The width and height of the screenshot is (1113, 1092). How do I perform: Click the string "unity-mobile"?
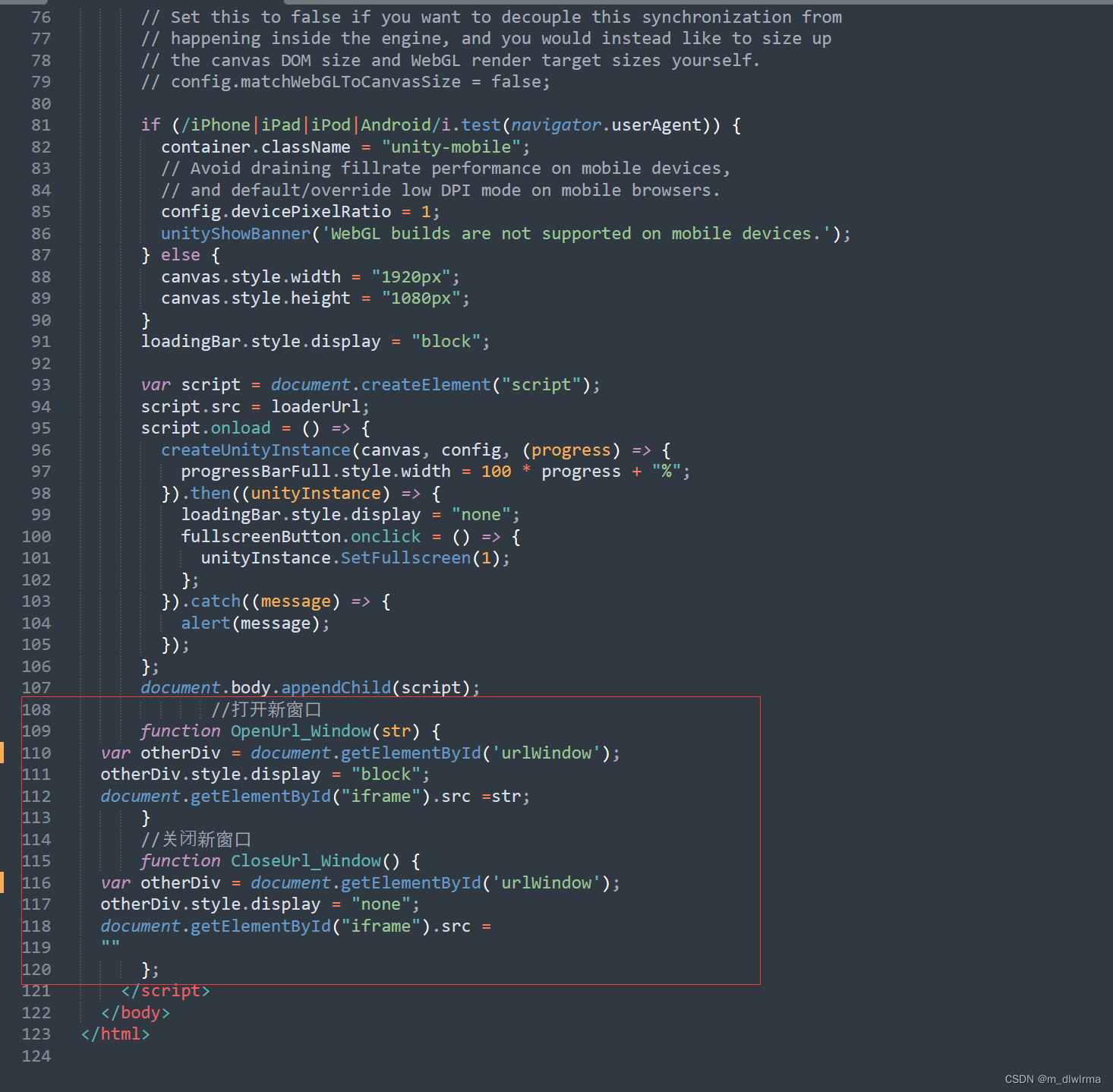tap(451, 147)
